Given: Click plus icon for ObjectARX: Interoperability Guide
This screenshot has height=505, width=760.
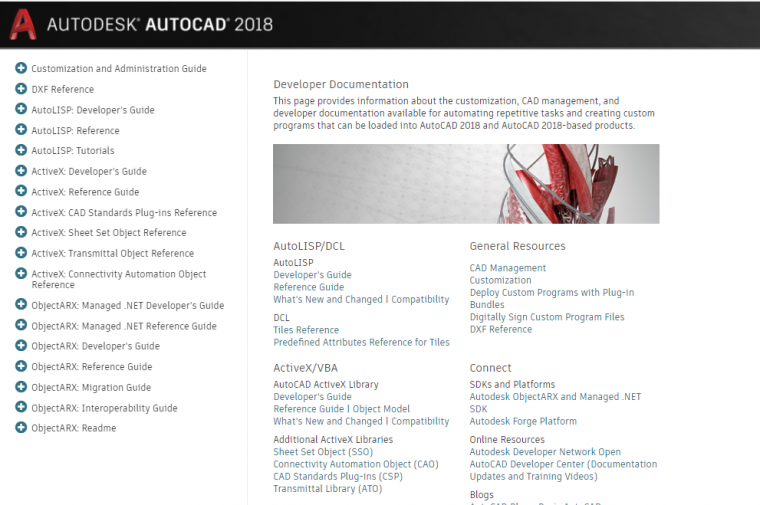Looking at the screenshot, I should pyautogui.click(x=21, y=408).
